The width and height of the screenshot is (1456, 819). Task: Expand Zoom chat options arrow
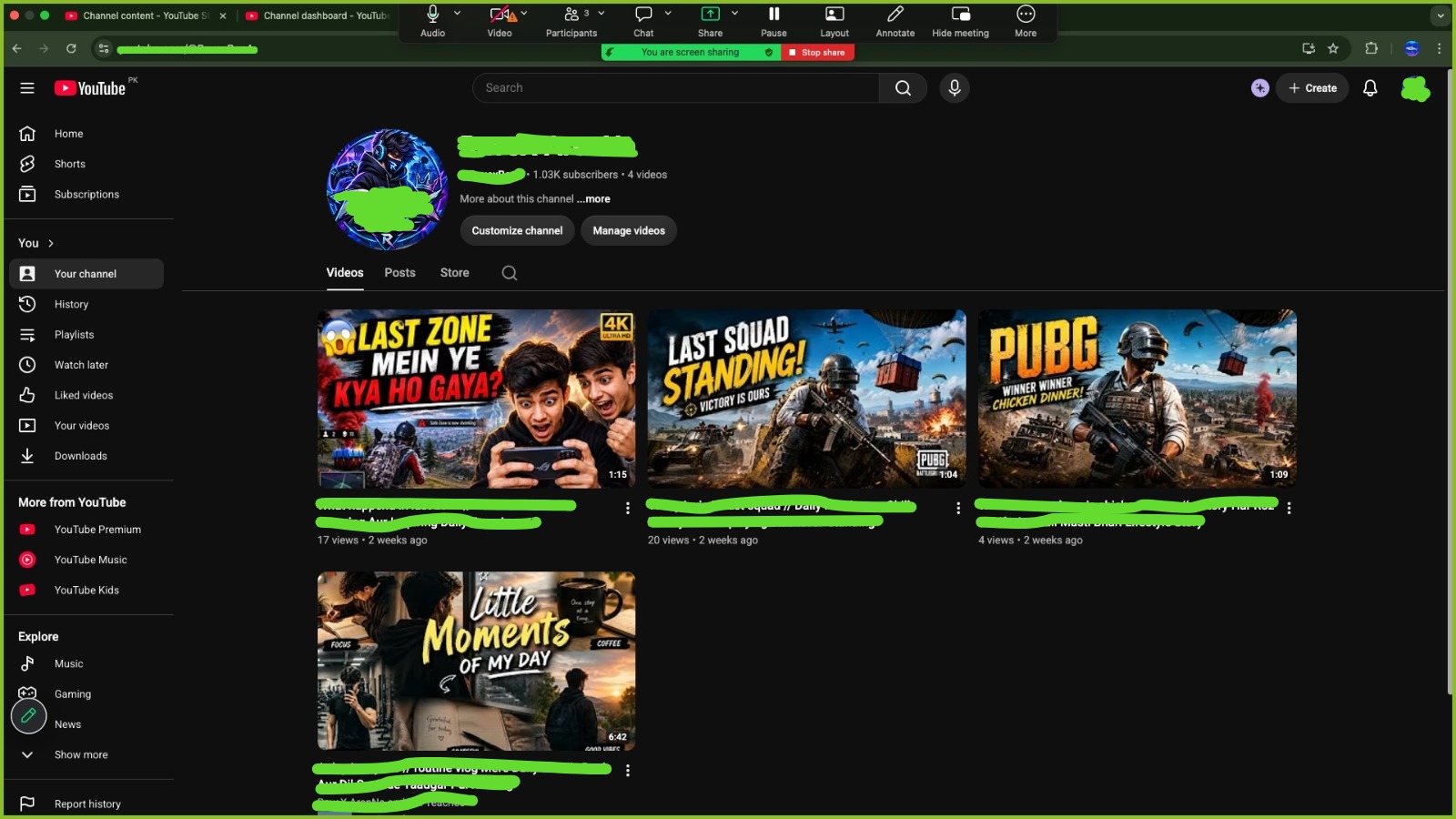click(x=668, y=14)
